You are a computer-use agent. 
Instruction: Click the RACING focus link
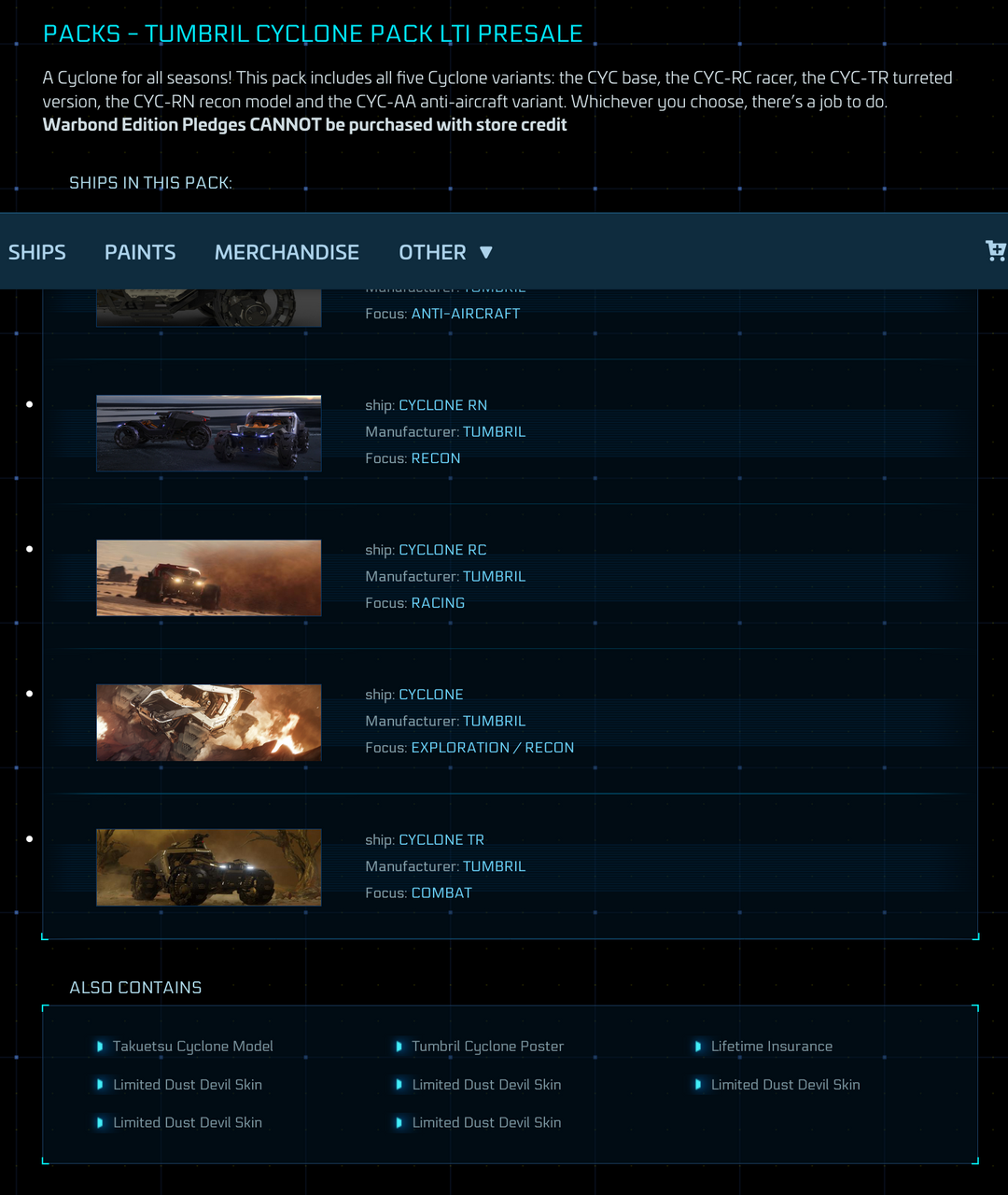click(438, 602)
